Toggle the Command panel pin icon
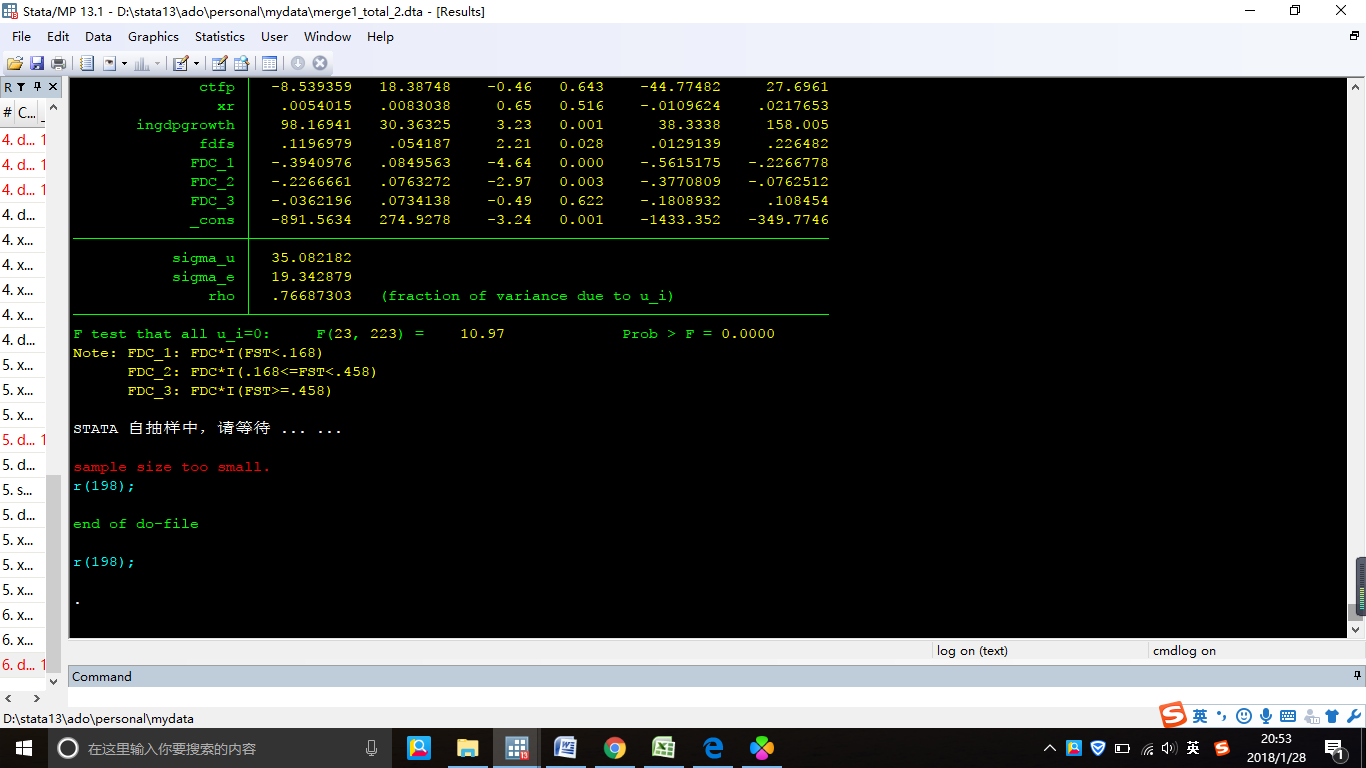Screen dimensions: 1366x768 [x=1357, y=676]
